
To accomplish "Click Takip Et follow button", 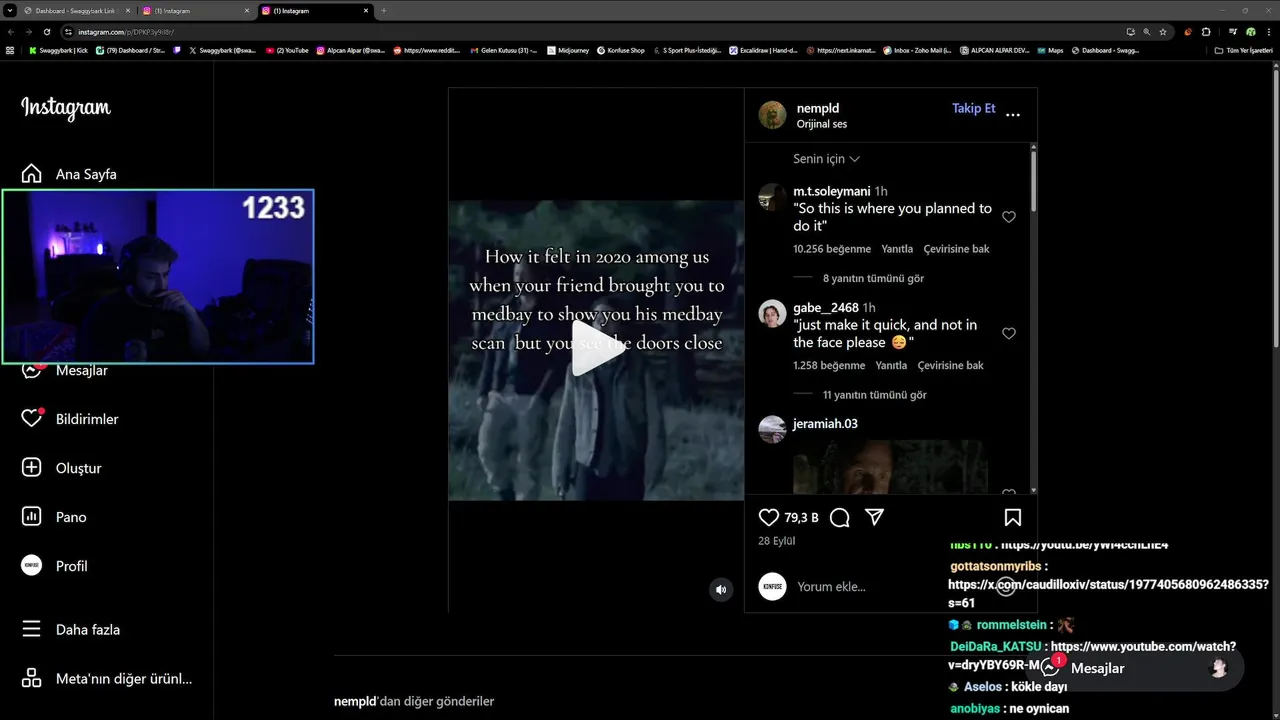I will pyautogui.click(x=973, y=108).
